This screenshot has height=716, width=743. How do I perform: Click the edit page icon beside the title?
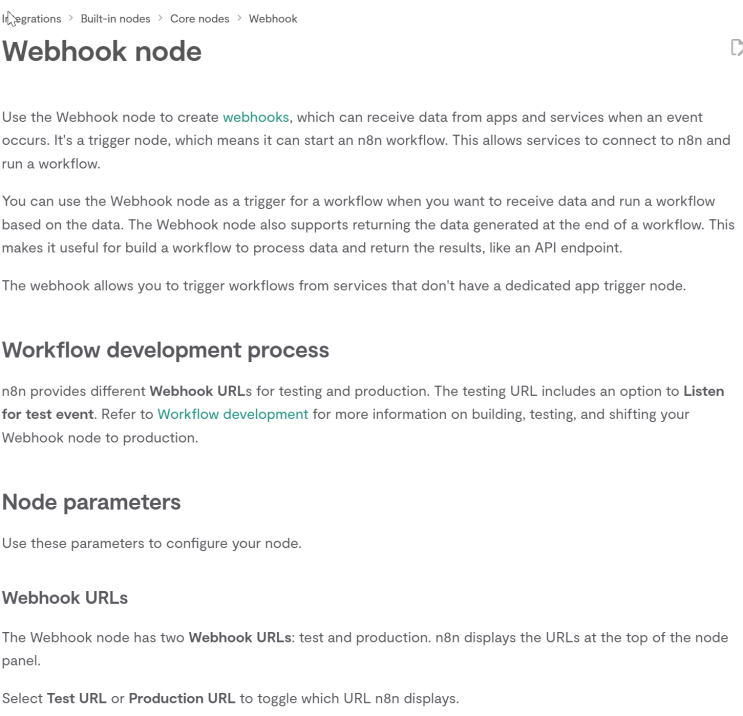736,47
